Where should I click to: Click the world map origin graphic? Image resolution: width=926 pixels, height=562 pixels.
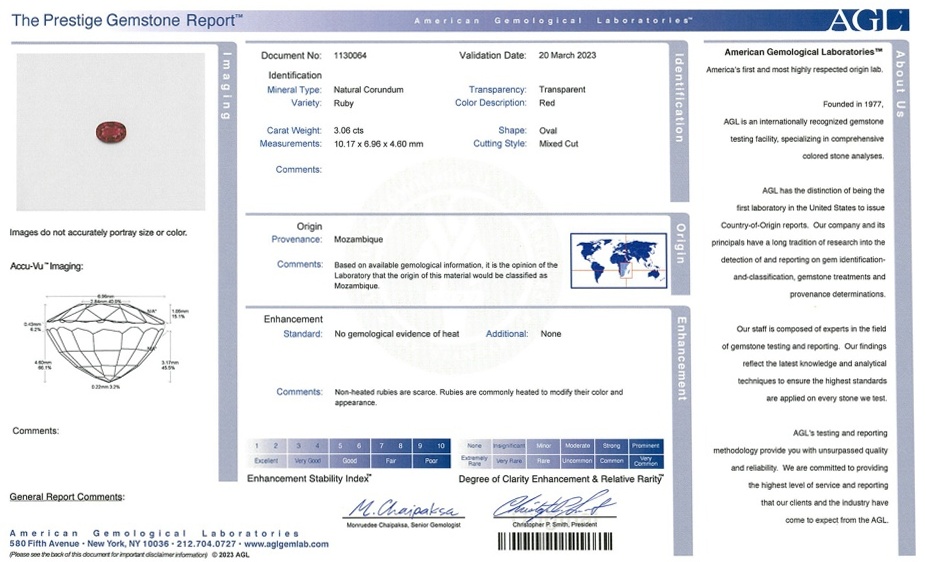[618, 260]
